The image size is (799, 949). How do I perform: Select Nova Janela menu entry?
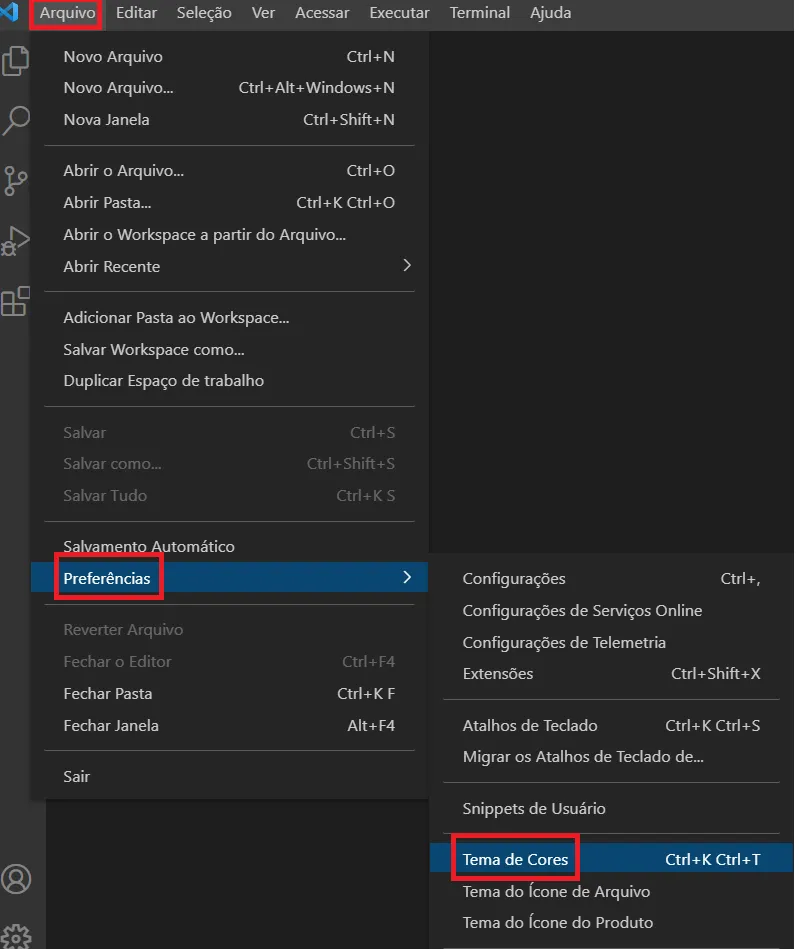coord(229,120)
